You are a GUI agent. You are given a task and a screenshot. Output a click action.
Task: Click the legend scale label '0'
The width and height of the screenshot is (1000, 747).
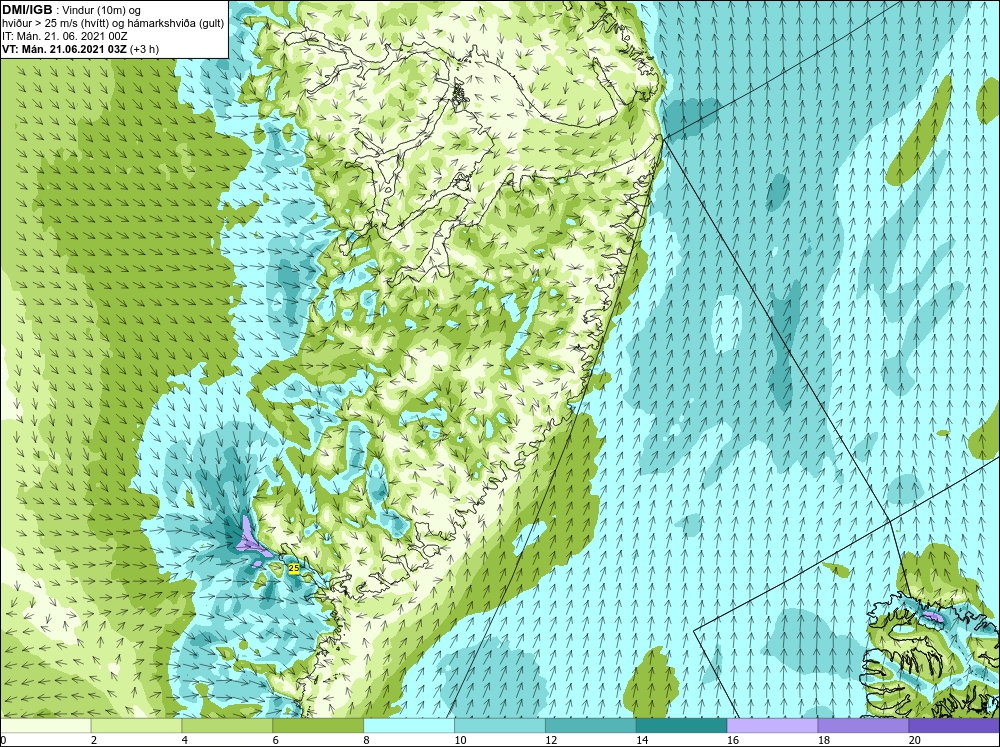[3, 740]
